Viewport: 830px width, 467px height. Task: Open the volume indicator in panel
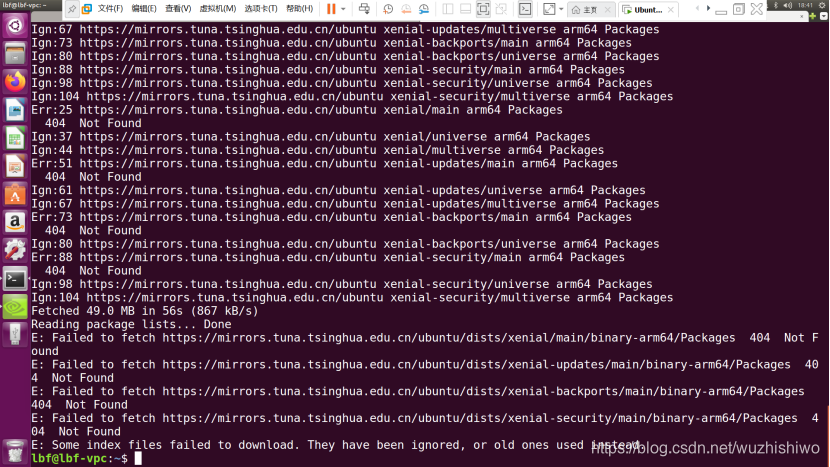click(788, 5)
